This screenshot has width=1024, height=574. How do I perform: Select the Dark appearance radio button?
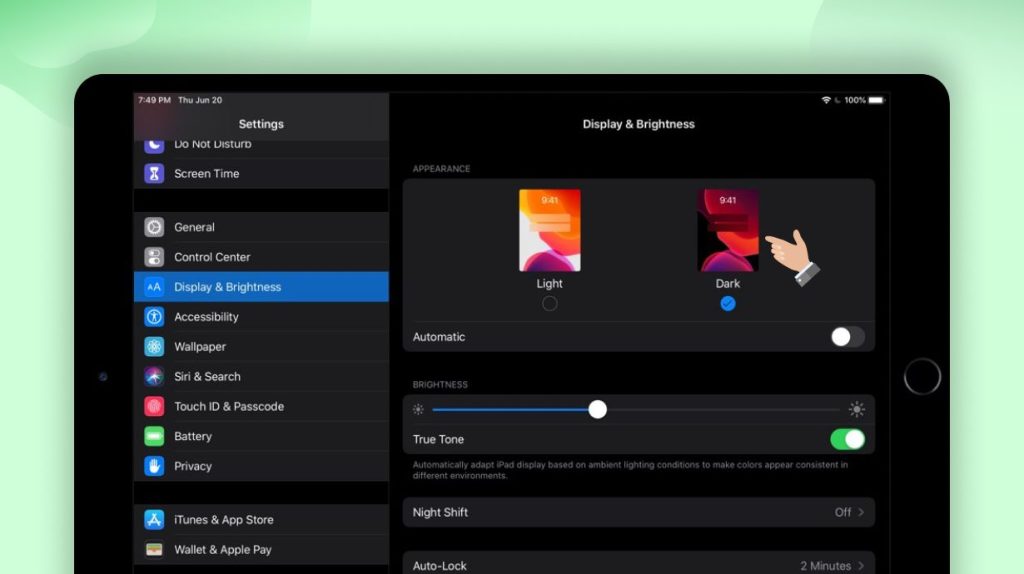[x=728, y=304]
